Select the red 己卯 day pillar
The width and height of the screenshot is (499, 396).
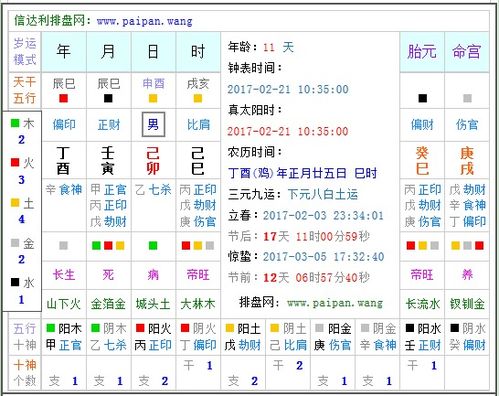(153, 161)
